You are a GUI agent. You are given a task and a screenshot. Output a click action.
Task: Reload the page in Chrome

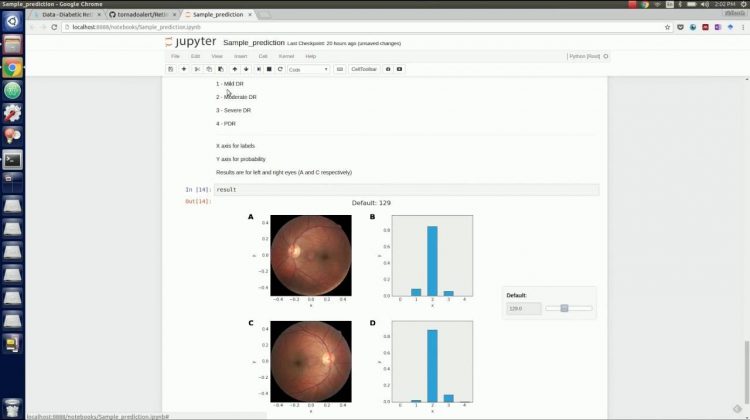(54, 27)
